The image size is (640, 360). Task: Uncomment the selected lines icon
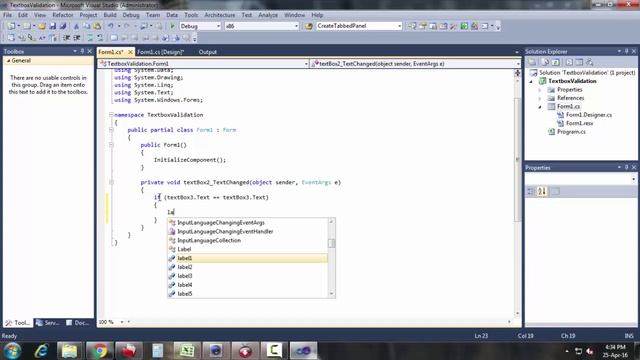click(100, 38)
